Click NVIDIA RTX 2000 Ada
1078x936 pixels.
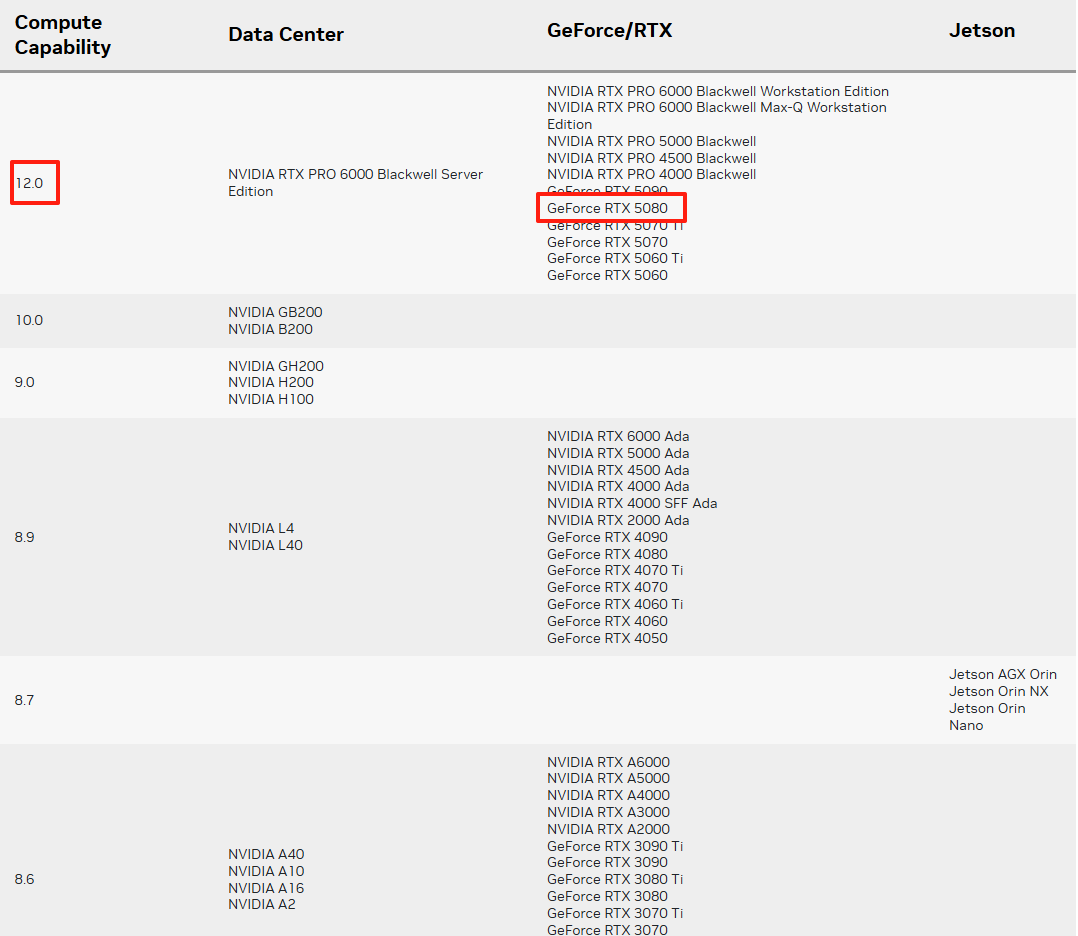(x=618, y=521)
